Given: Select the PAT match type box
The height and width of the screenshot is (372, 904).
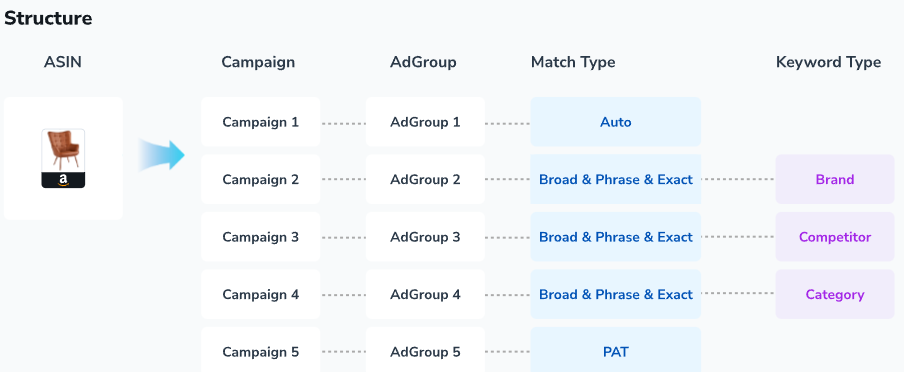Looking at the screenshot, I should point(616,350).
